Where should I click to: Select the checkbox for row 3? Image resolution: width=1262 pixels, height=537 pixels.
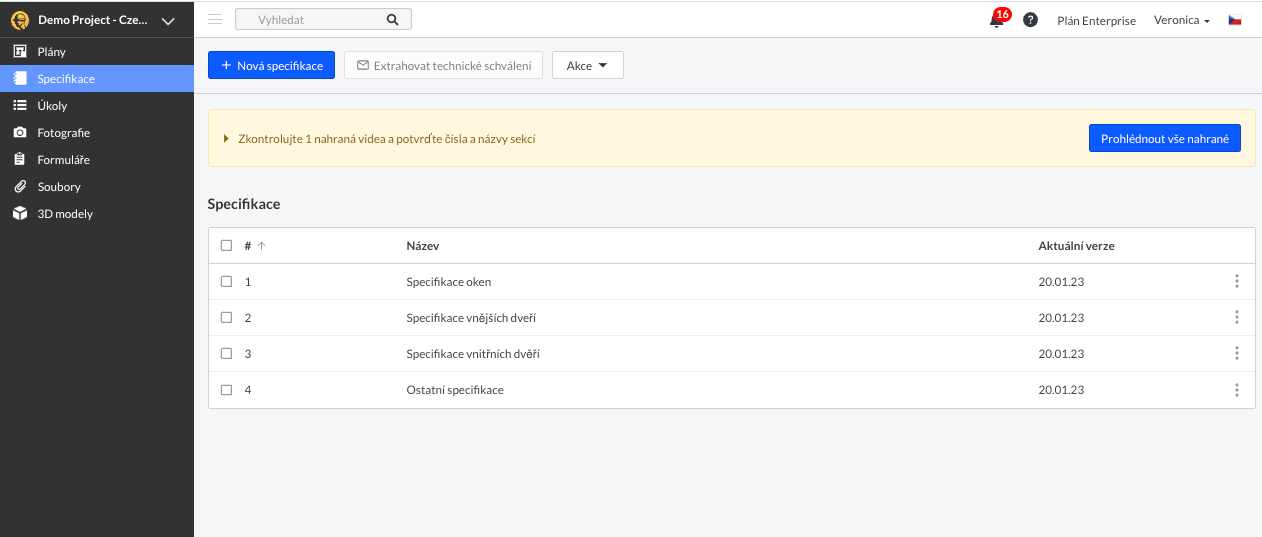pos(226,354)
